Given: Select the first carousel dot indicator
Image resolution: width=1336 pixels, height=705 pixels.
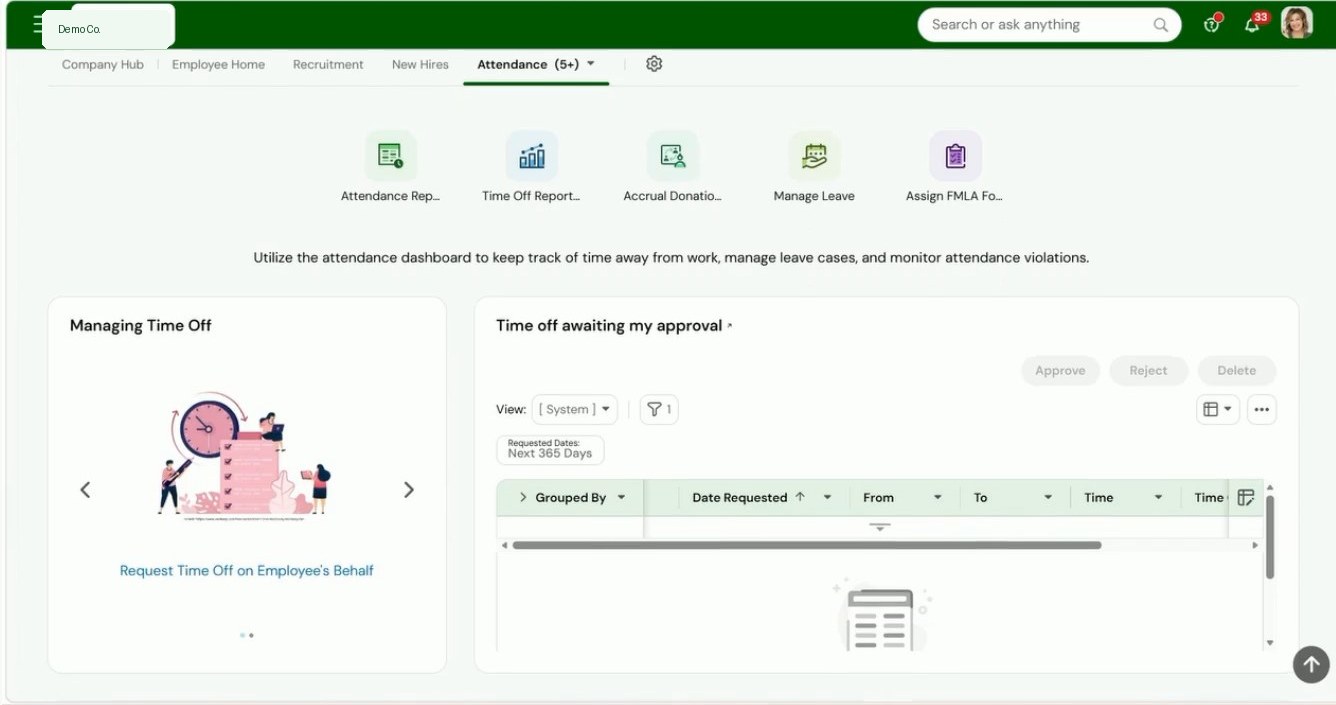Looking at the screenshot, I should 242,635.
